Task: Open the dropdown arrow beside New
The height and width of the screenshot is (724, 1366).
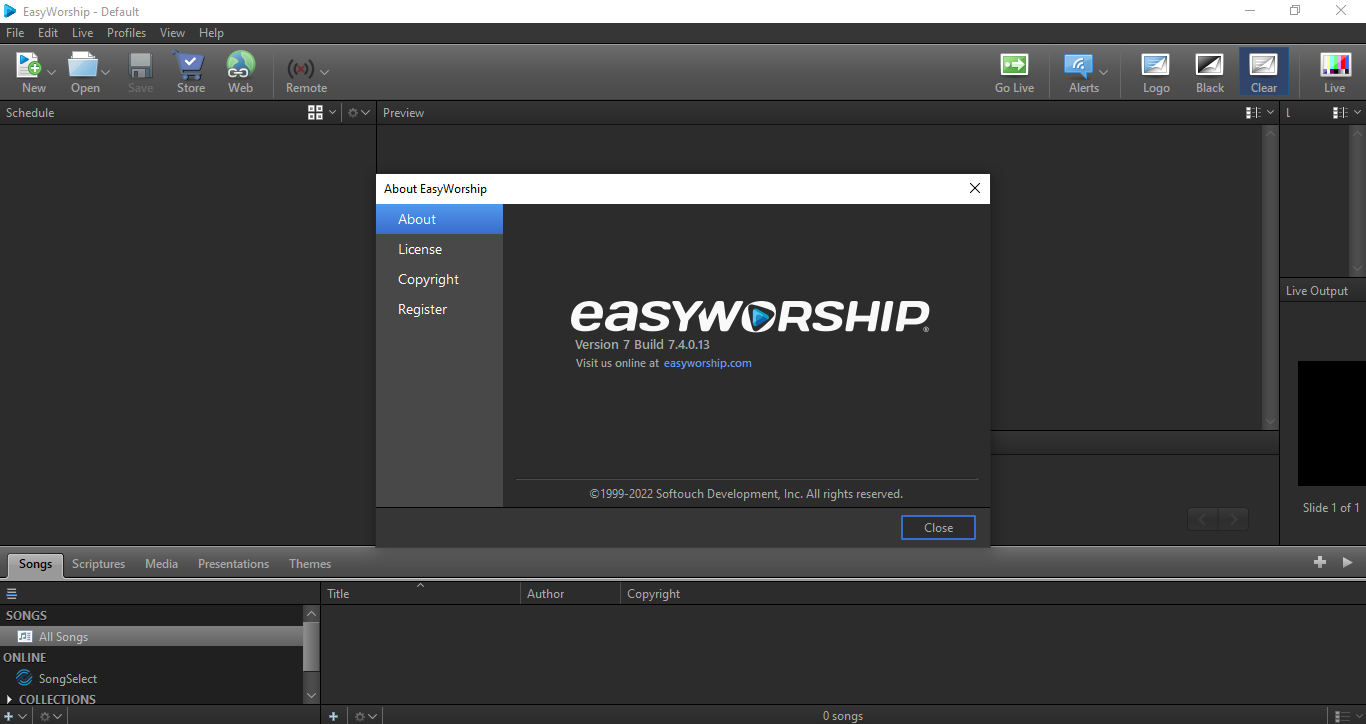Action: tap(51, 72)
